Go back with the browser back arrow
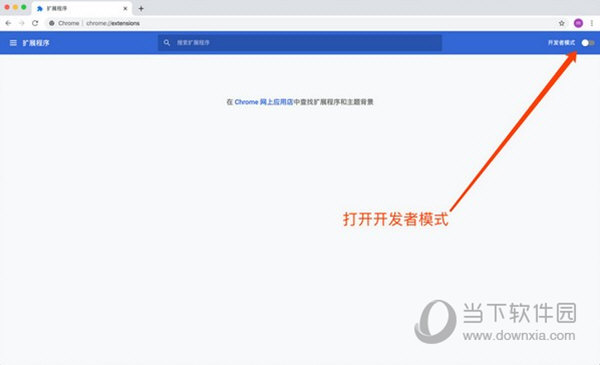The width and height of the screenshot is (600, 365). point(8,23)
